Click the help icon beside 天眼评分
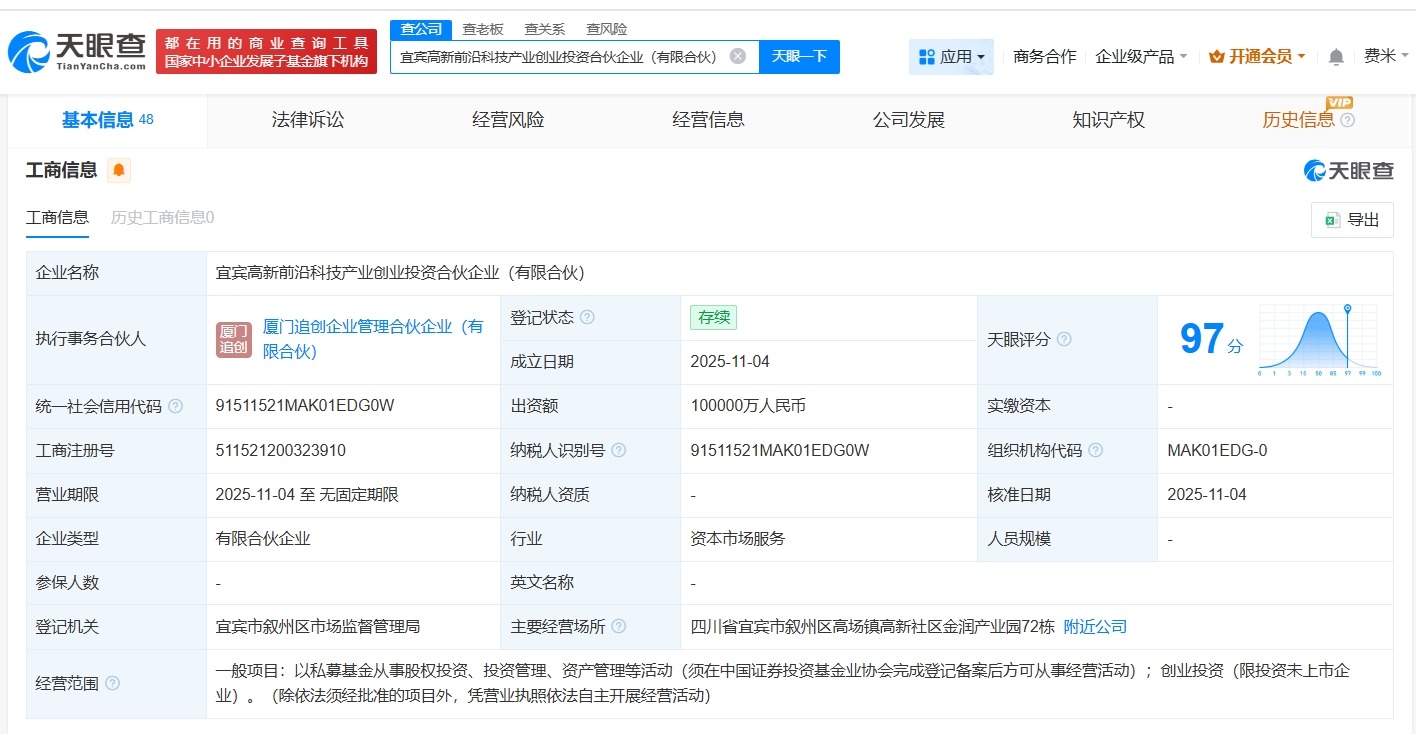 tap(1064, 340)
